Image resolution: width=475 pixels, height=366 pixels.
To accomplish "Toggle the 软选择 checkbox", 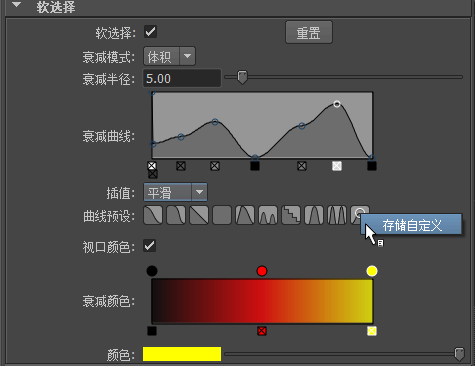I will (x=150, y=32).
